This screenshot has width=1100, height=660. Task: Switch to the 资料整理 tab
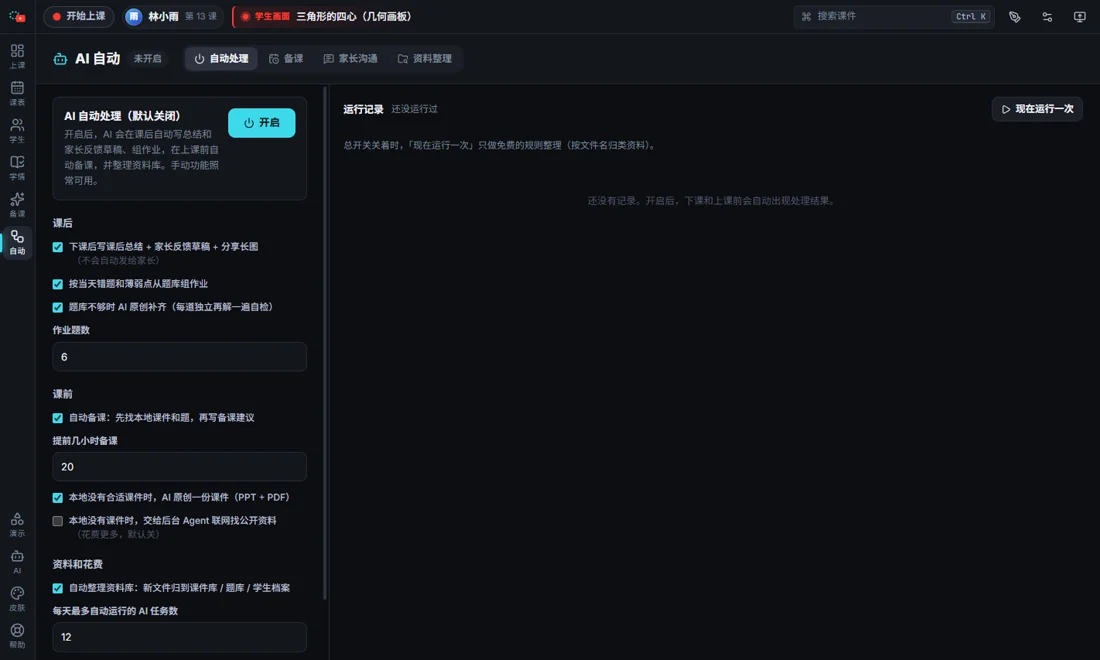tap(424, 59)
